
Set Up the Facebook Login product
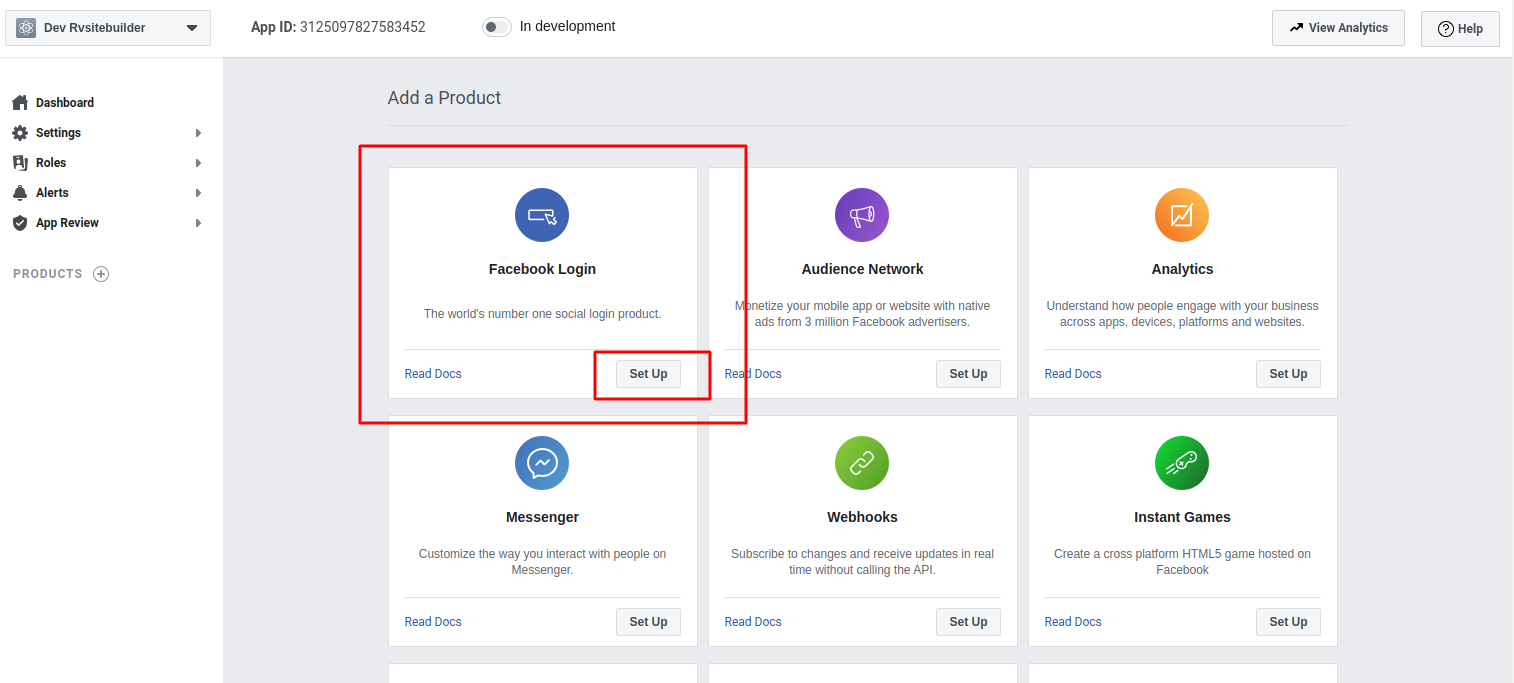point(648,374)
